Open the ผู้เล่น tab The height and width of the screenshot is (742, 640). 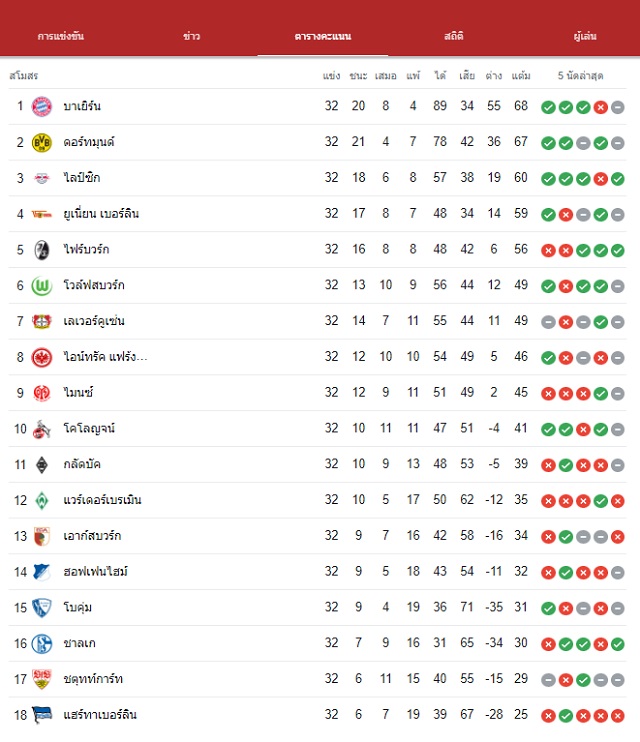click(585, 36)
